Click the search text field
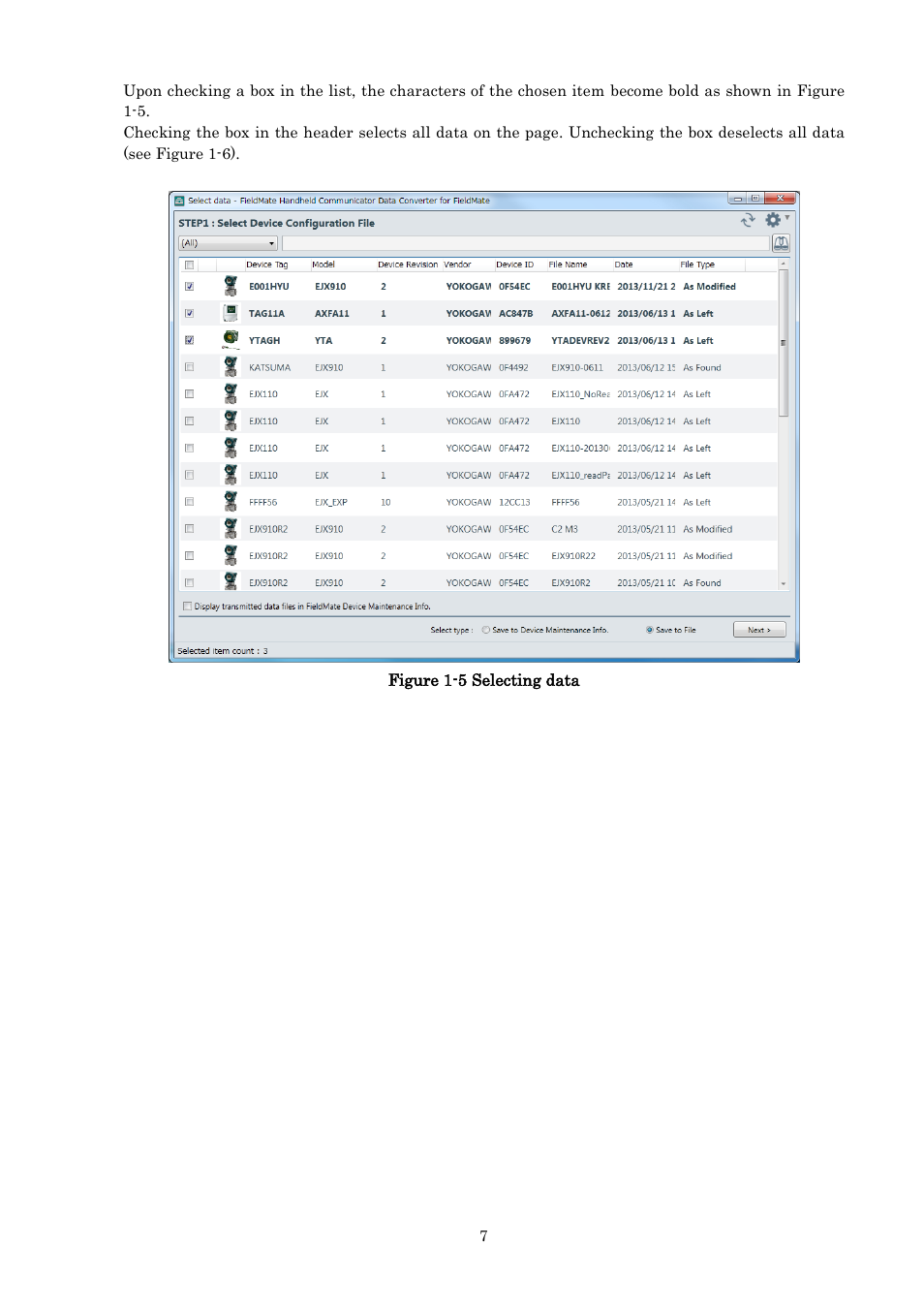This screenshot has height=1308, width=924. [x=525, y=243]
